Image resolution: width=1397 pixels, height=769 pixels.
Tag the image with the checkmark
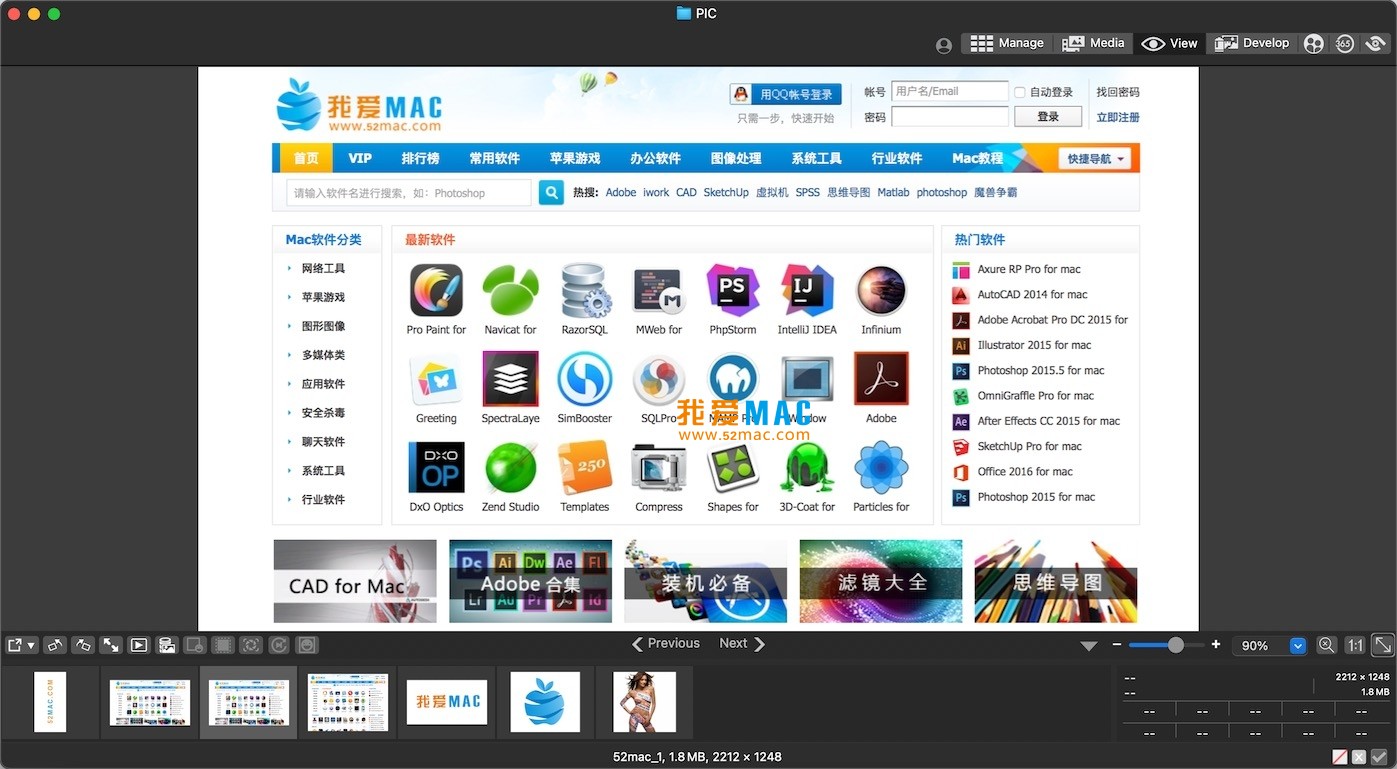(x=1379, y=757)
